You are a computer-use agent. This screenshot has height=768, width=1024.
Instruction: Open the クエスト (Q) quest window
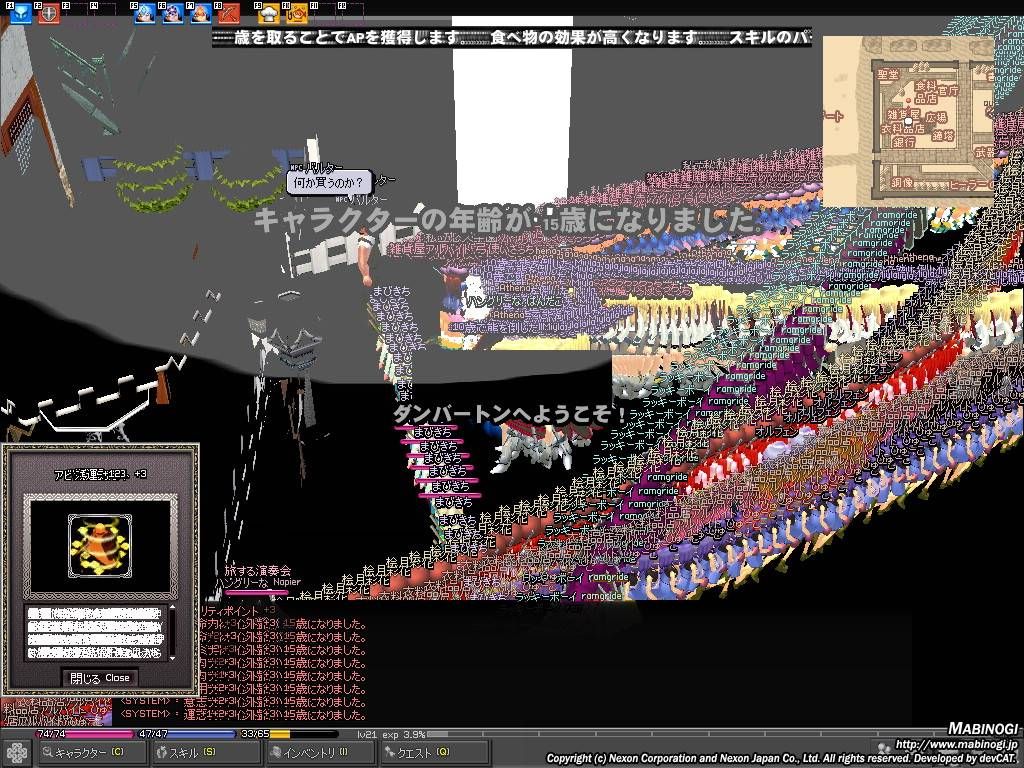click(435, 753)
